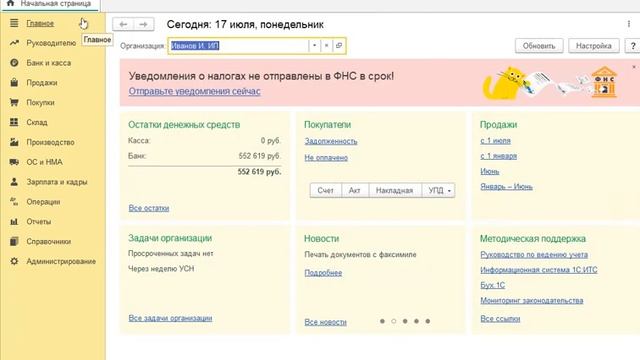Viewport: 640px width, 360px height.
Task: Create a new Счет document
Action: click(325, 191)
